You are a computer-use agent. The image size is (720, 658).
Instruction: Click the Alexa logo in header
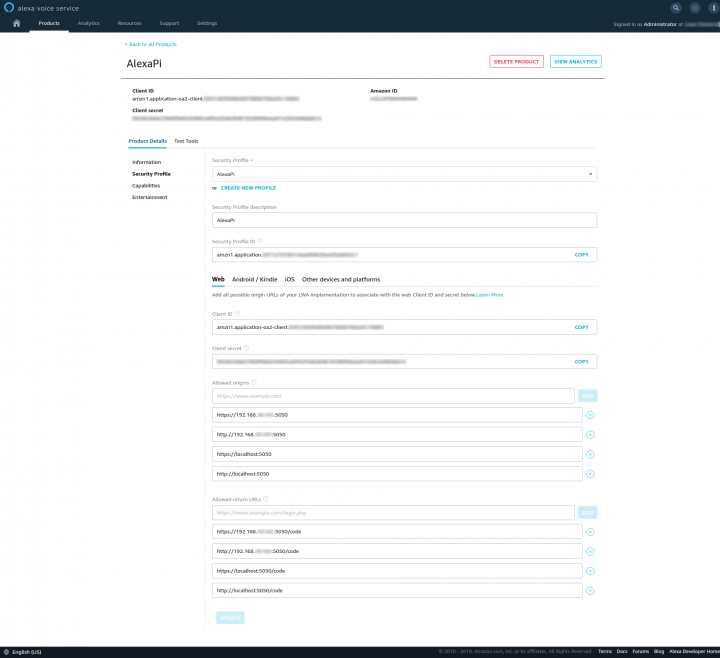point(9,7)
